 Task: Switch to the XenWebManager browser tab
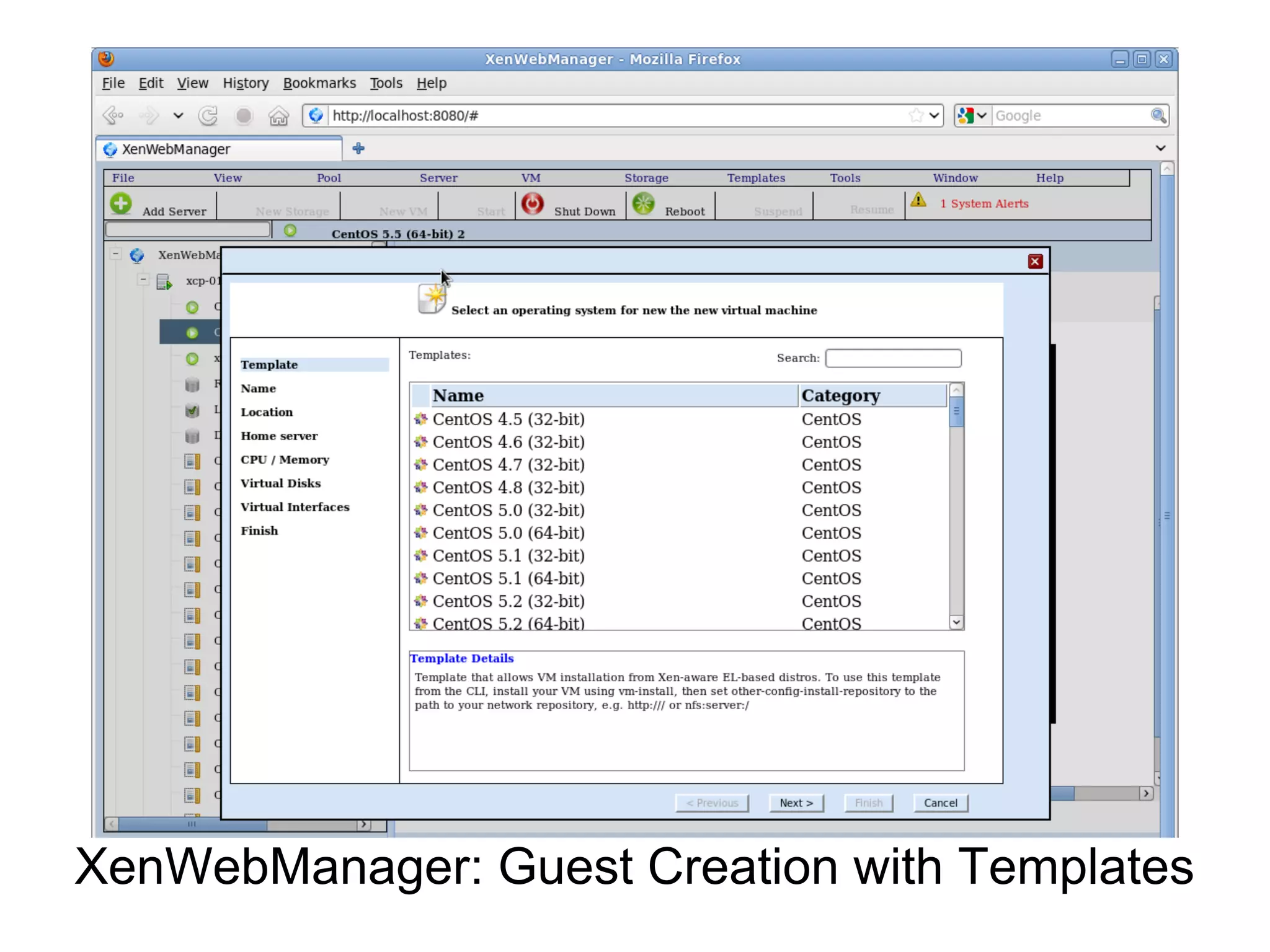click(220, 149)
